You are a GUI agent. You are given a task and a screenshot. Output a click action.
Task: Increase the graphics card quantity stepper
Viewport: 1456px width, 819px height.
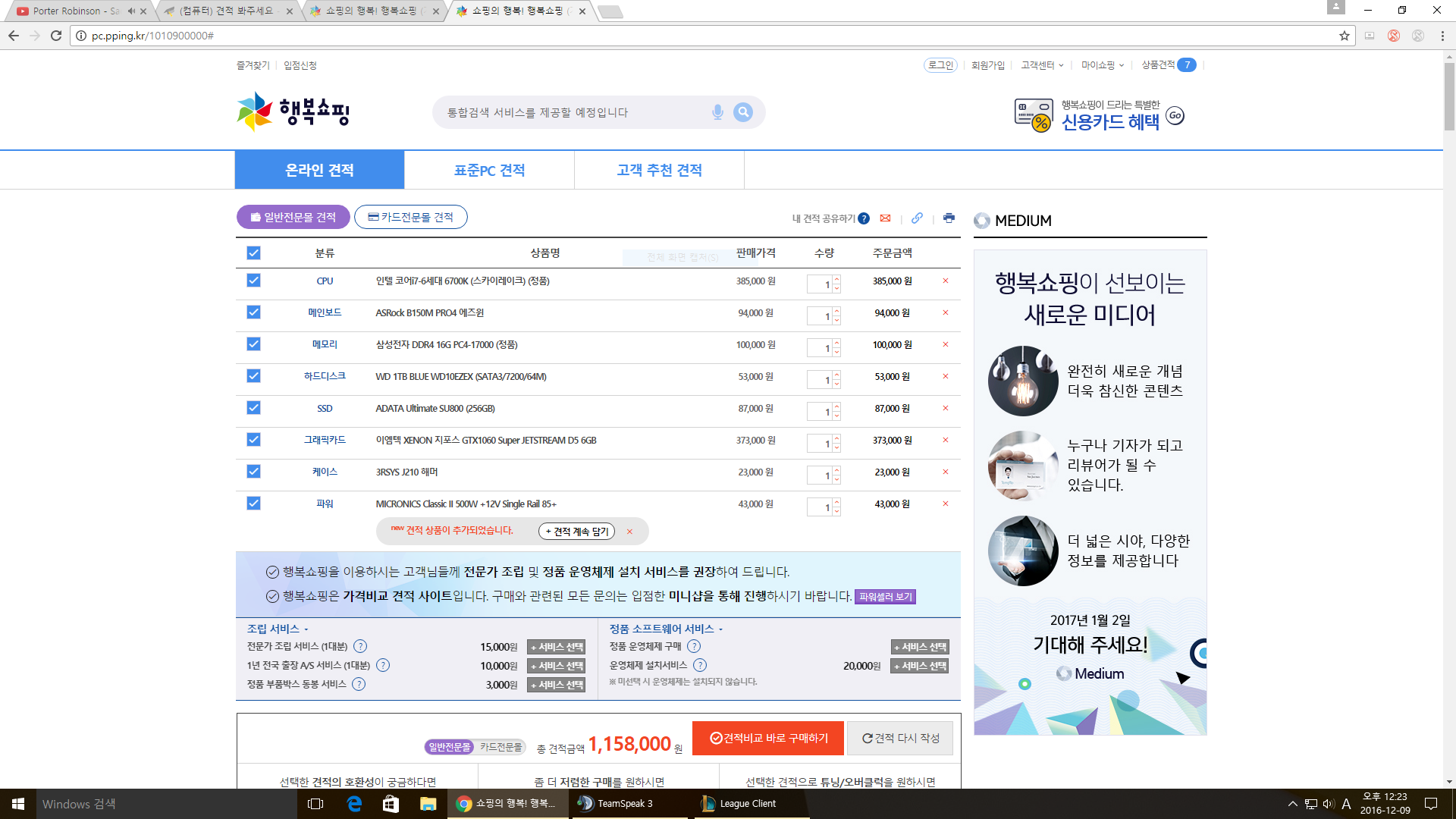coord(837,438)
